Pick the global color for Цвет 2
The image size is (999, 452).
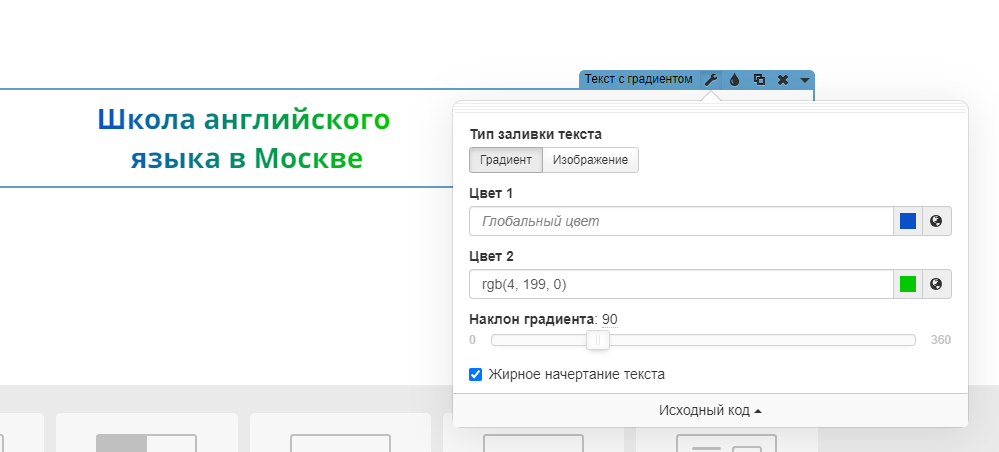[x=936, y=284]
